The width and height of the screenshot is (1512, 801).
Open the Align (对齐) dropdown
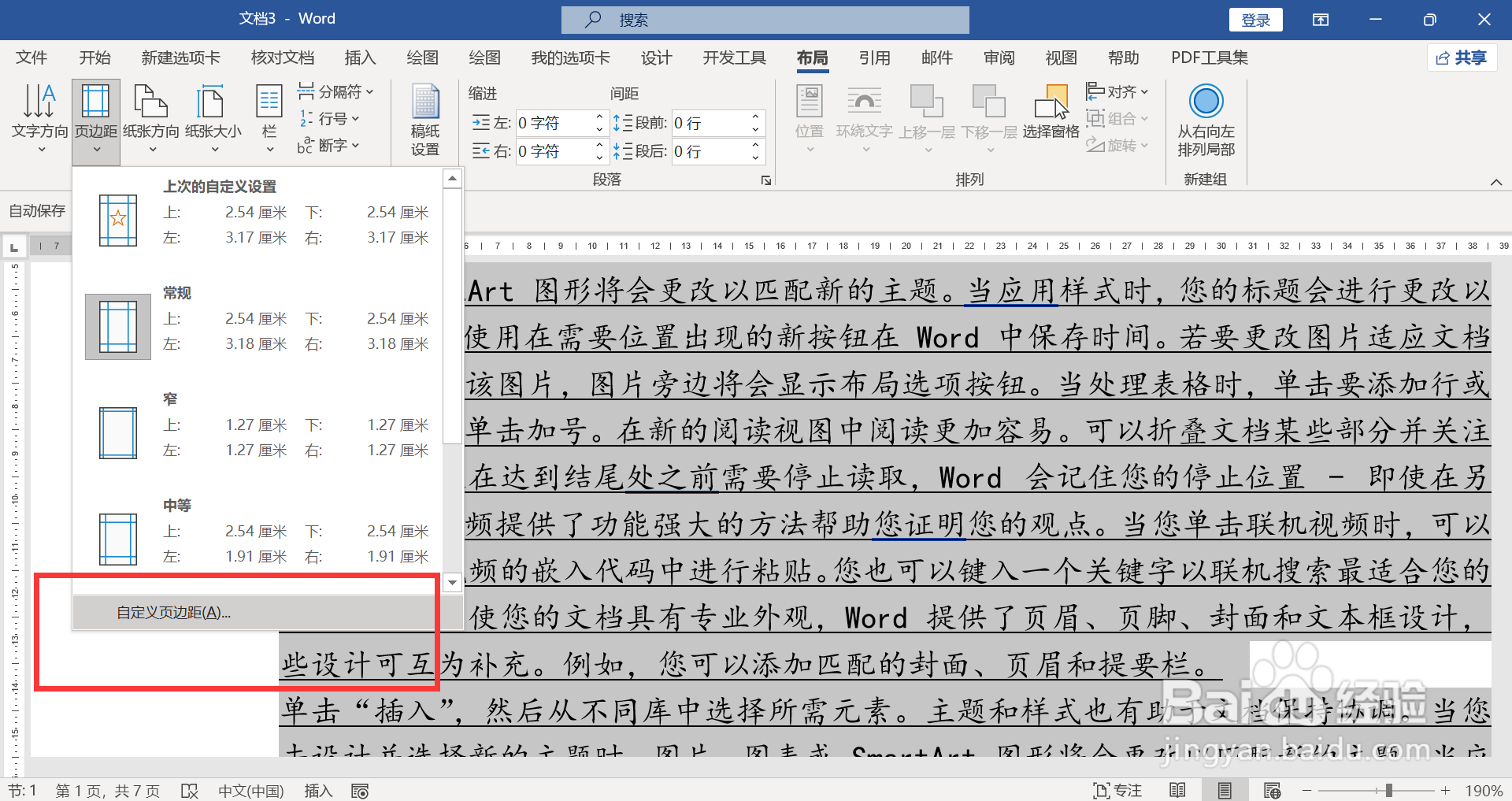click(1117, 92)
